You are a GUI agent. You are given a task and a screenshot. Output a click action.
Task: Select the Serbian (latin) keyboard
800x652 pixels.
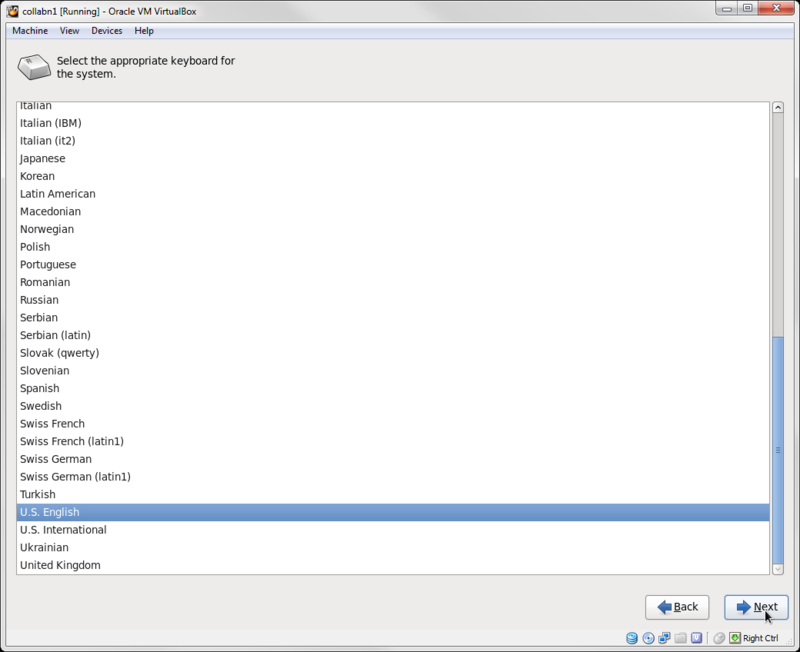click(393, 335)
